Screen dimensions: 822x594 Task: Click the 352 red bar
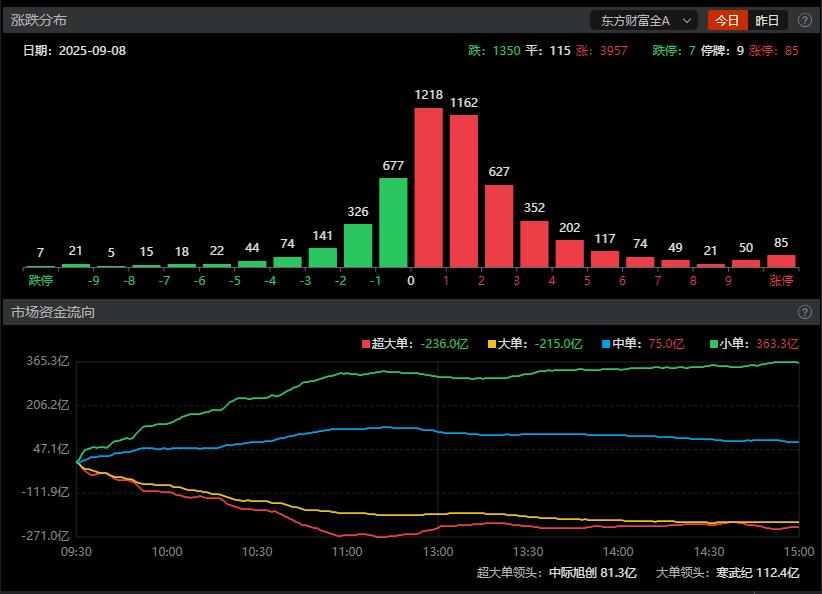534,244
